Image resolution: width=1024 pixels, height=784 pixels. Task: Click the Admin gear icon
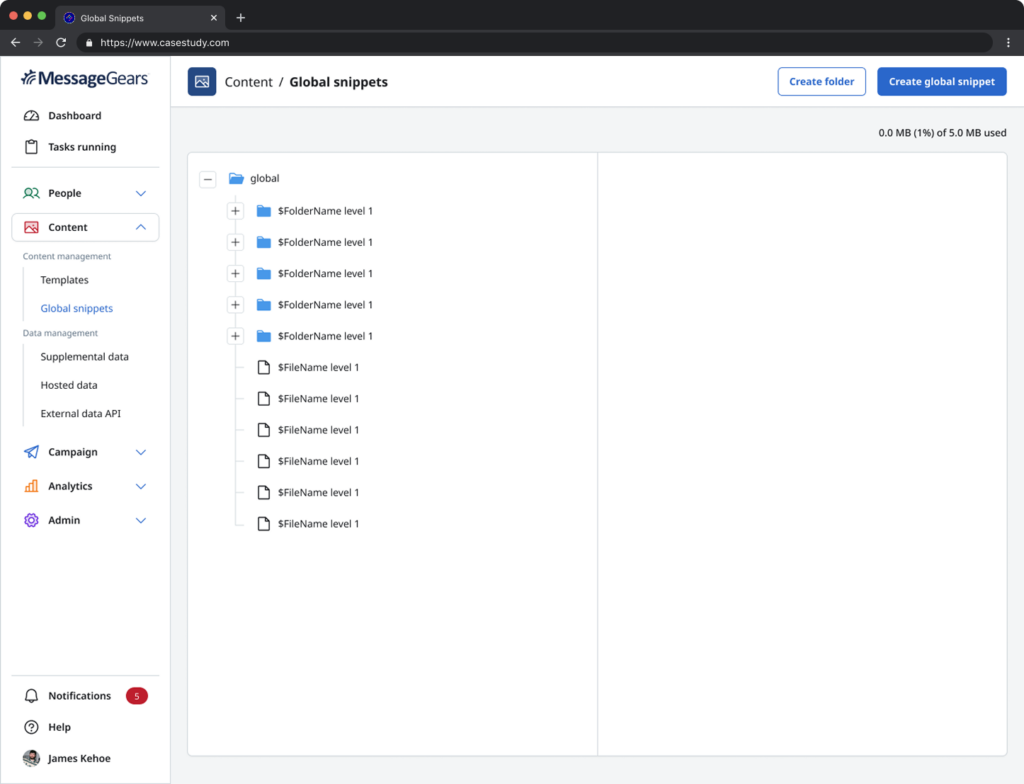(x=31, y=520)
